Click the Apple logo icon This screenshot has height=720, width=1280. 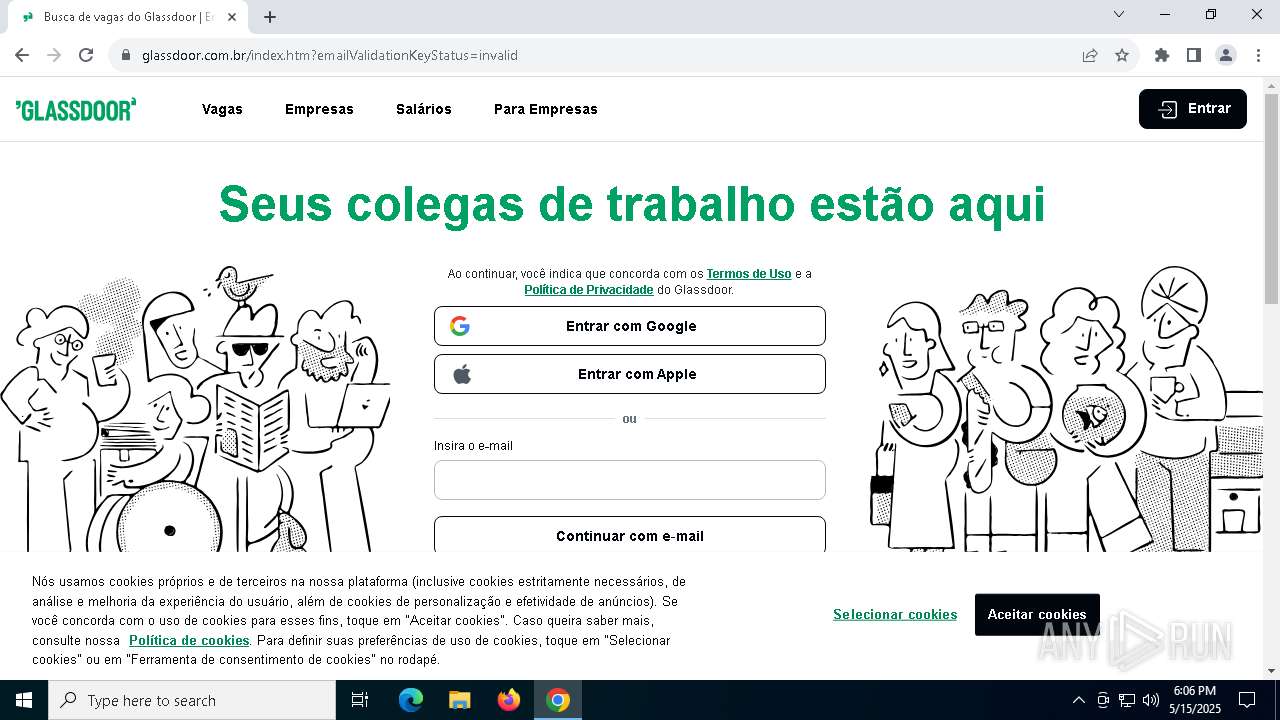coord(461,374)
